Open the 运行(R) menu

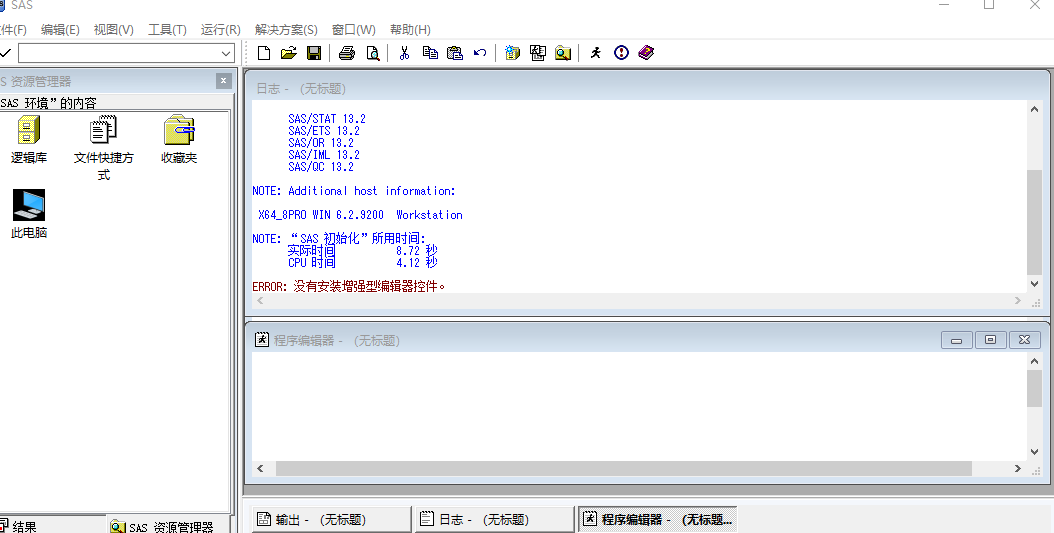pyautogui.click(x=220, y=30)
